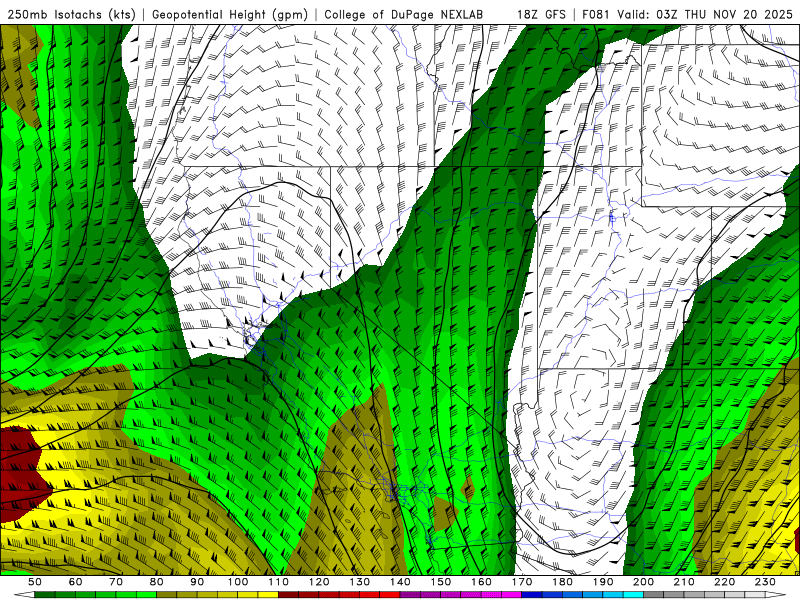This screenshot has height=600, width=800.
Task: Click the darkest maroon swatch in the color bar
Action: [x=288, y=595]
